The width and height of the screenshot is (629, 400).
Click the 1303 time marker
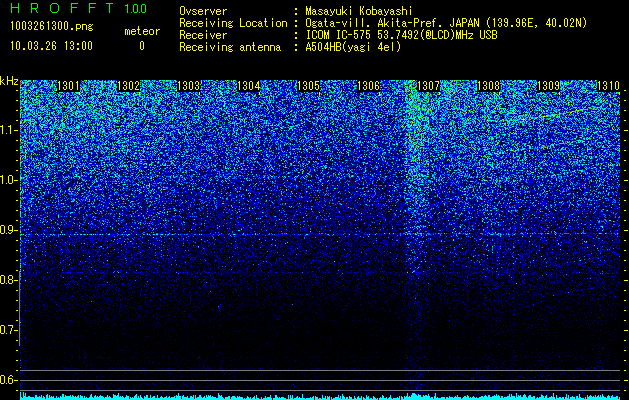[188, 86]
